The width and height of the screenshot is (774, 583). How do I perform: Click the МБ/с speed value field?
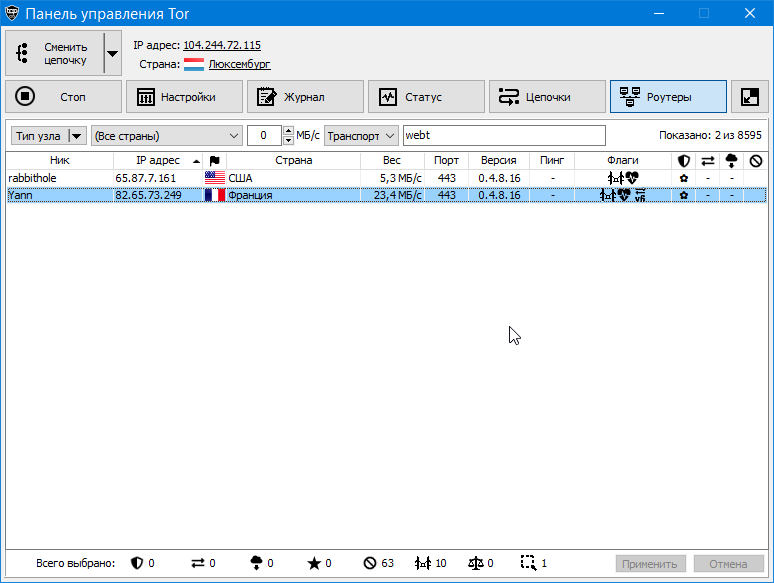[264, 136]
